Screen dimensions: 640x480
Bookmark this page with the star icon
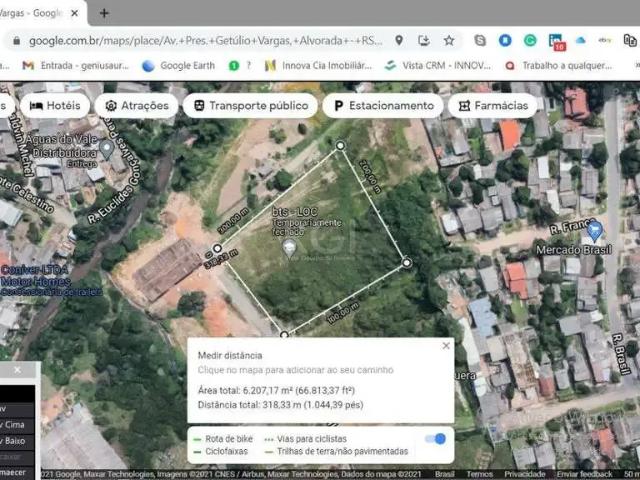click(x=449, y=40)
